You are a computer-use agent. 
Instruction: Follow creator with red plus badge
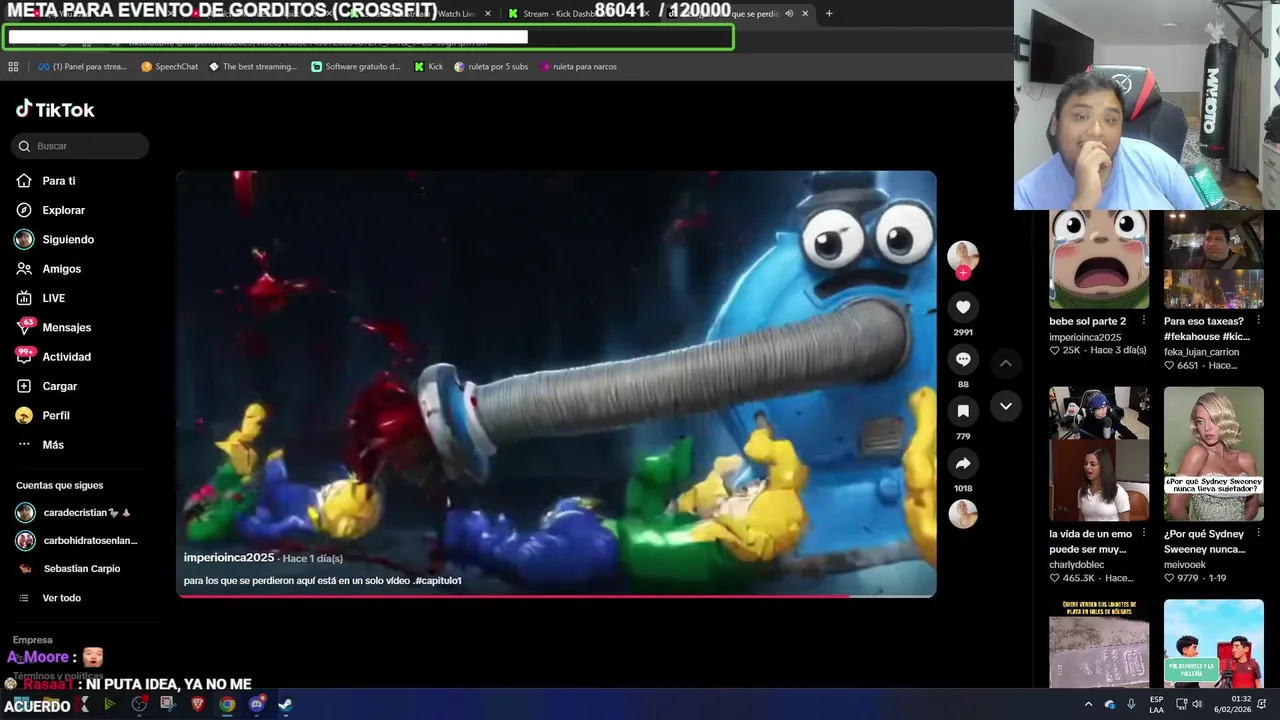coord(963,273)
